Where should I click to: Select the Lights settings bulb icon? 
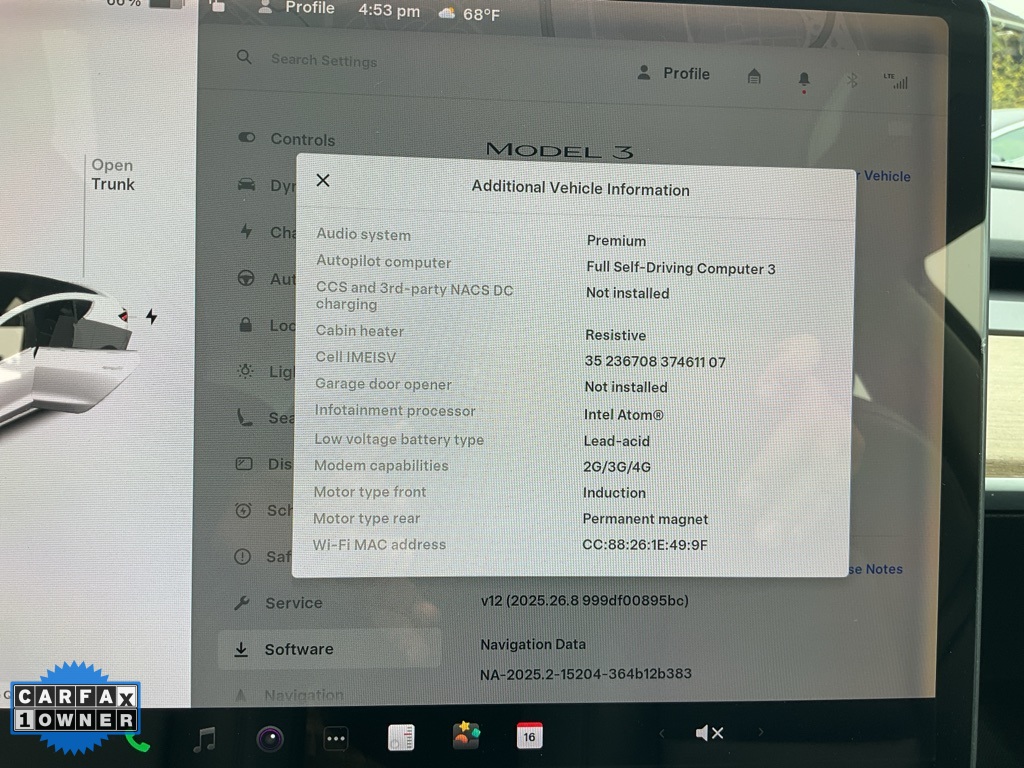coord(246,371)
